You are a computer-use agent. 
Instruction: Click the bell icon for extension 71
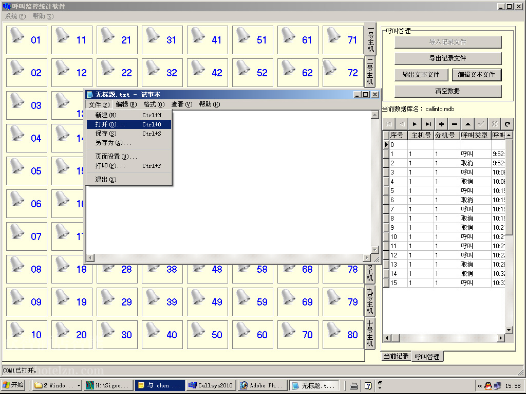[333, 35]
